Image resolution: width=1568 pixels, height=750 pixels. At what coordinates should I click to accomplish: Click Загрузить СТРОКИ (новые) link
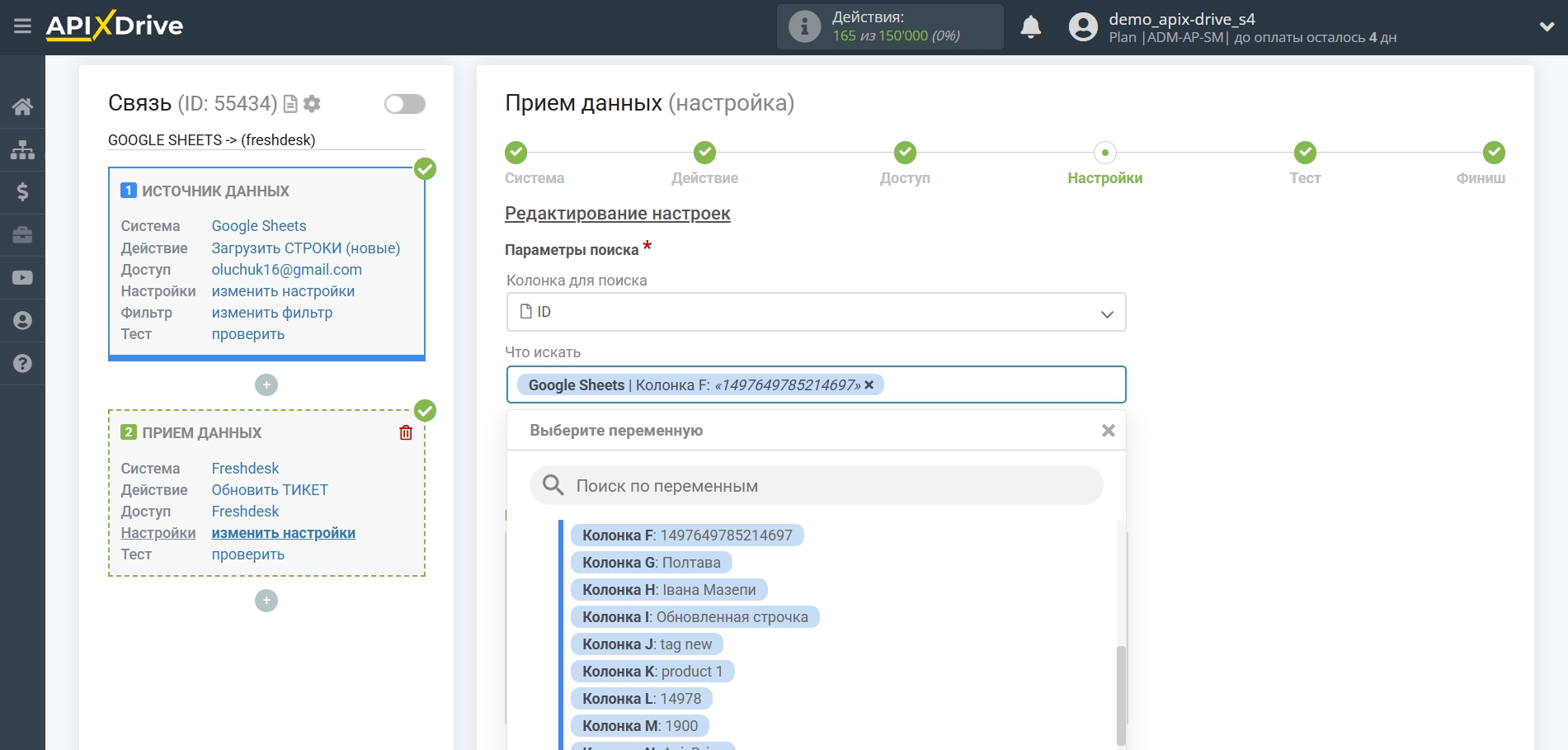point(306,248)
